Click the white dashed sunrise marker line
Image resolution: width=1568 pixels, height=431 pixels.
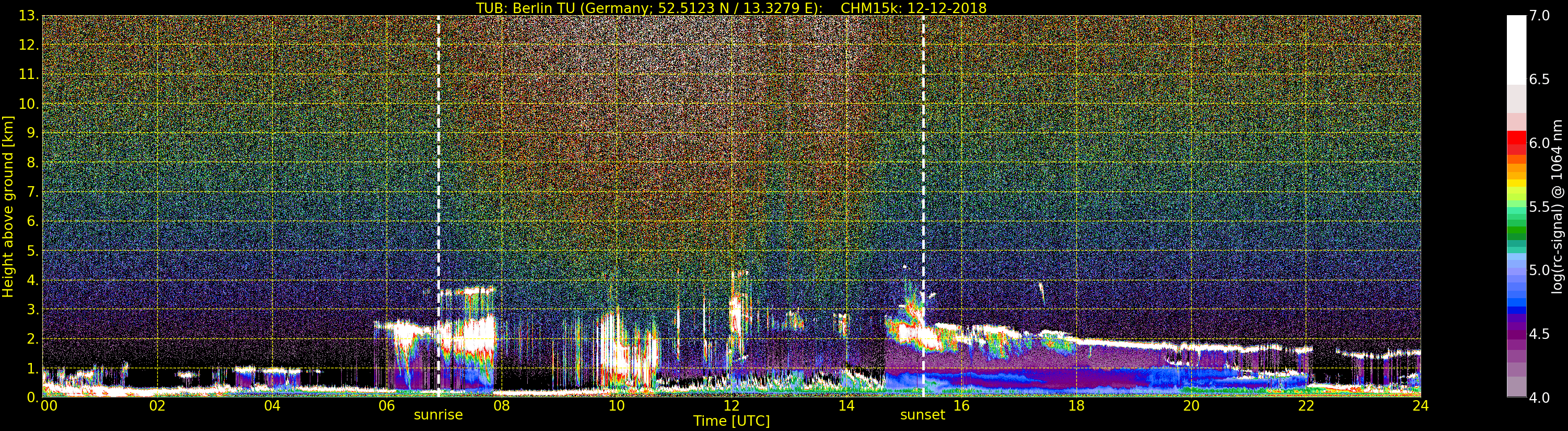click(x=438, y=206)
